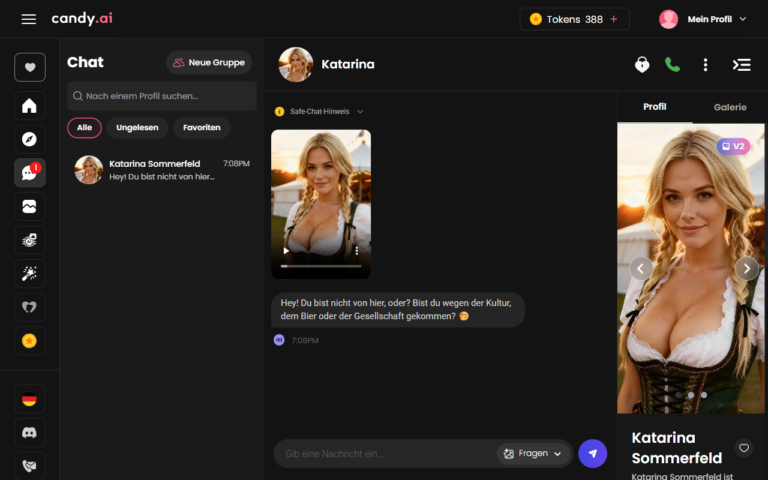Add tokens with the plus icon
768x480 pixels.
[614, 19]
